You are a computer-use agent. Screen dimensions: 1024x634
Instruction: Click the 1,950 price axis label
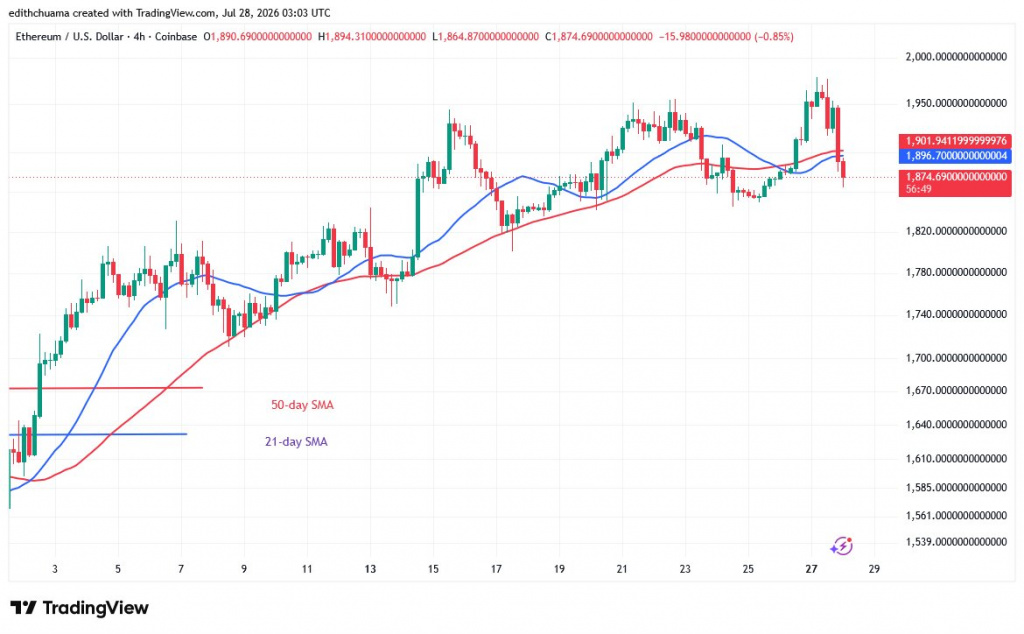point(956,103)
